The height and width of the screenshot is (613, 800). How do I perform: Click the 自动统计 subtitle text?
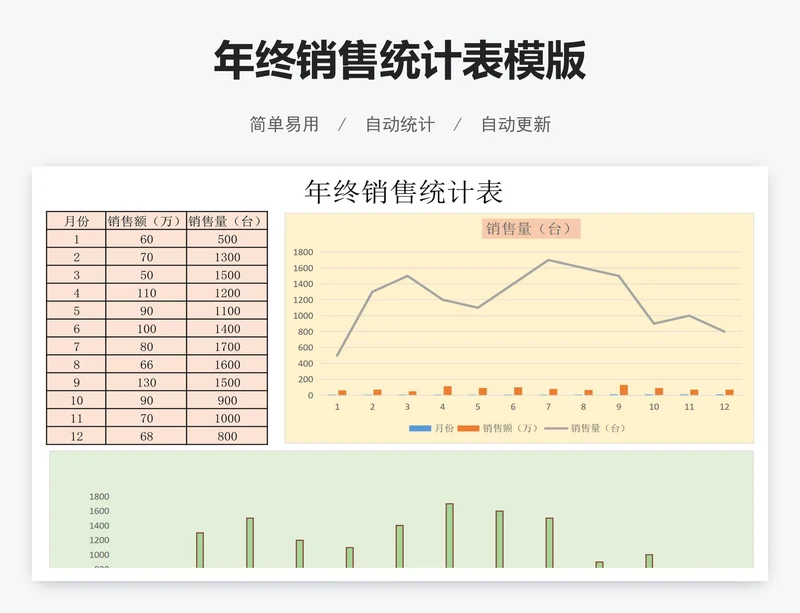(x=400, y=125)
